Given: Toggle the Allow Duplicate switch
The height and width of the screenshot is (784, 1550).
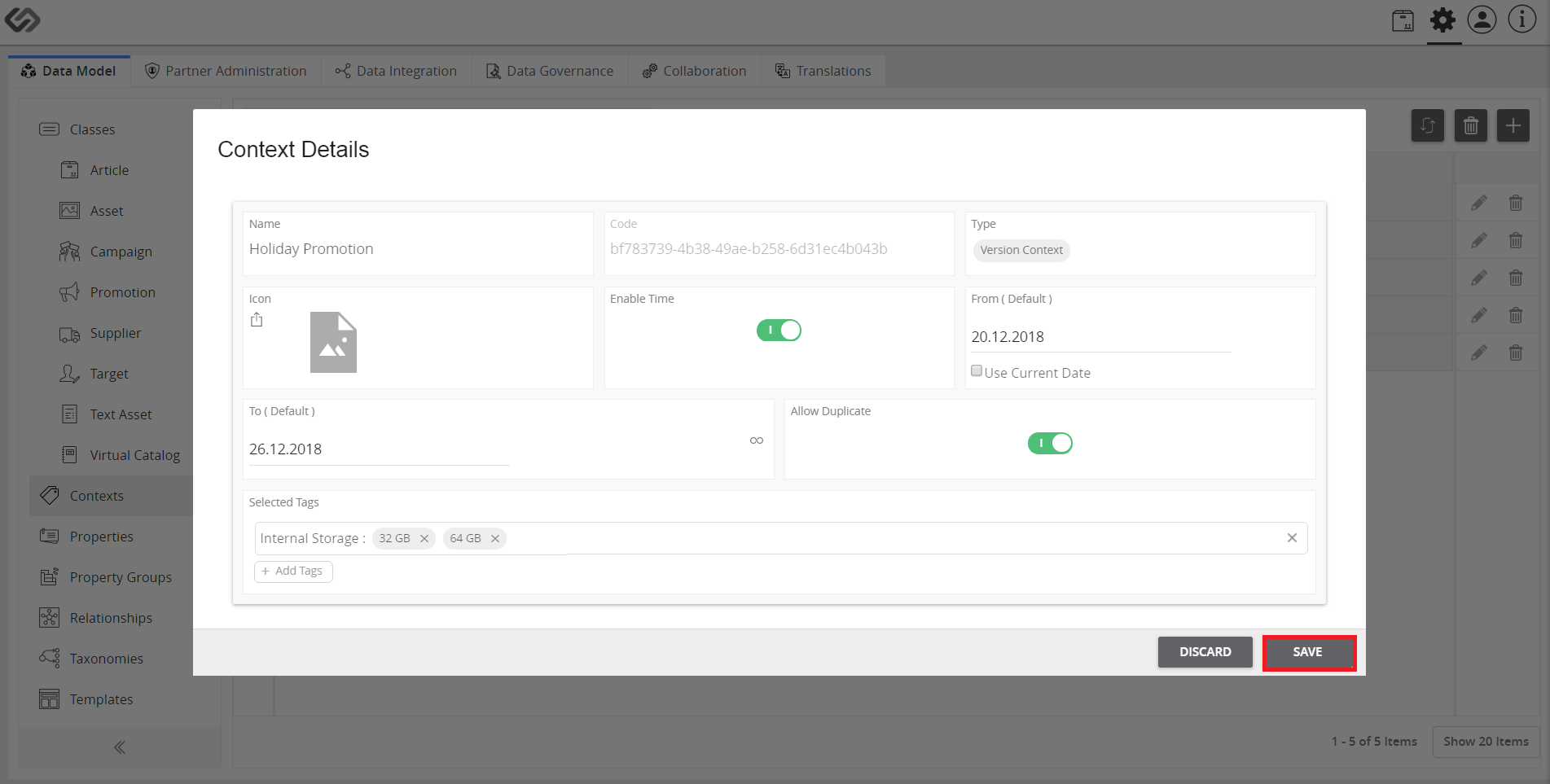Looking at the screenshot, I should [x=1050, y=443].
